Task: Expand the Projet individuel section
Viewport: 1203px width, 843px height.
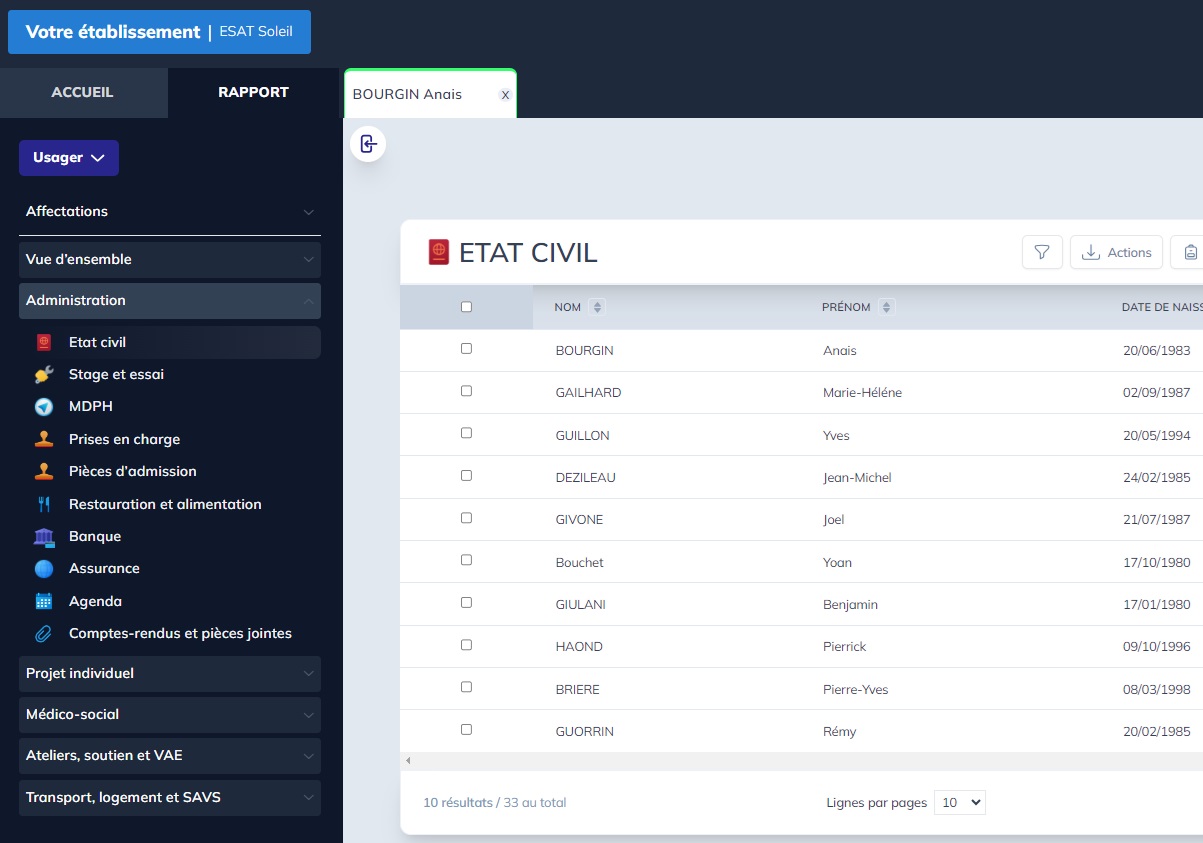Action: coord(170,674)
